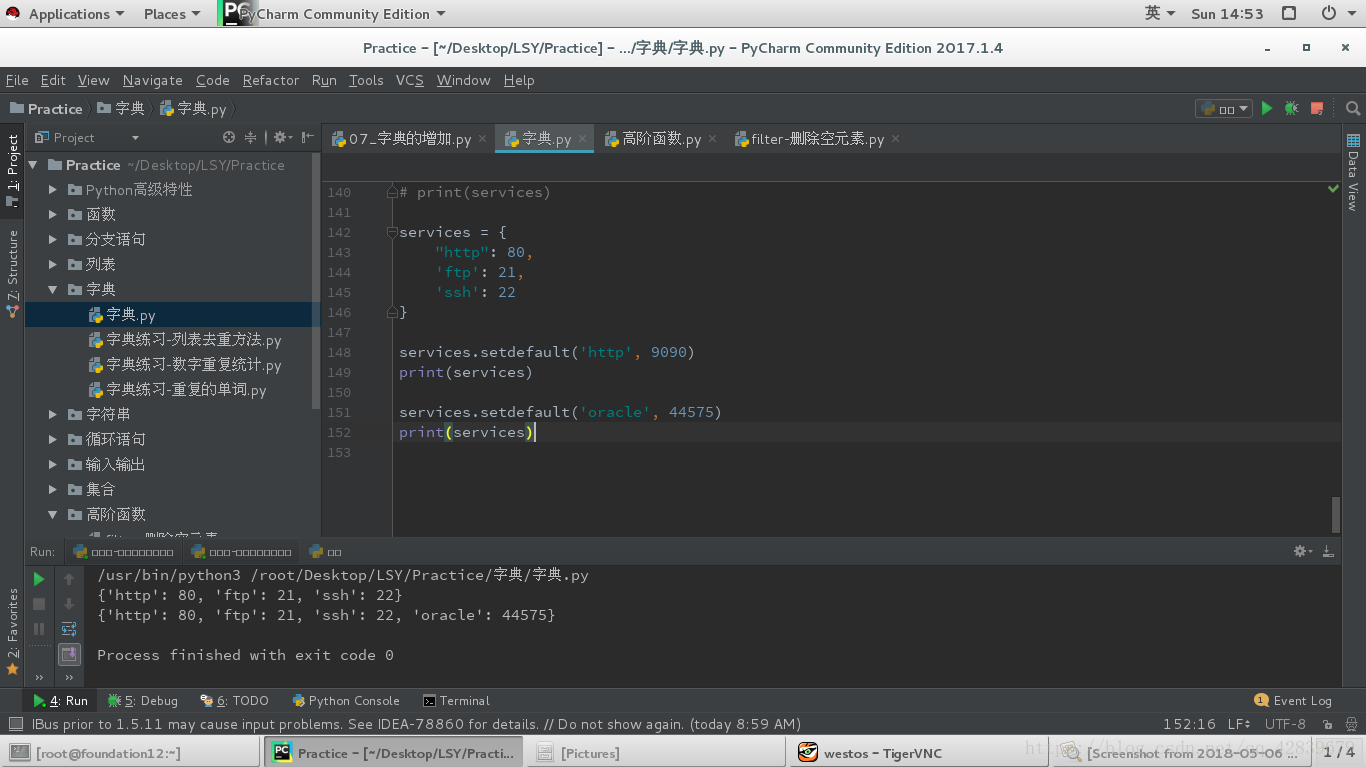Open the VCS menu
Viewport: 1366px width, 768px height.
pos(409,80)
